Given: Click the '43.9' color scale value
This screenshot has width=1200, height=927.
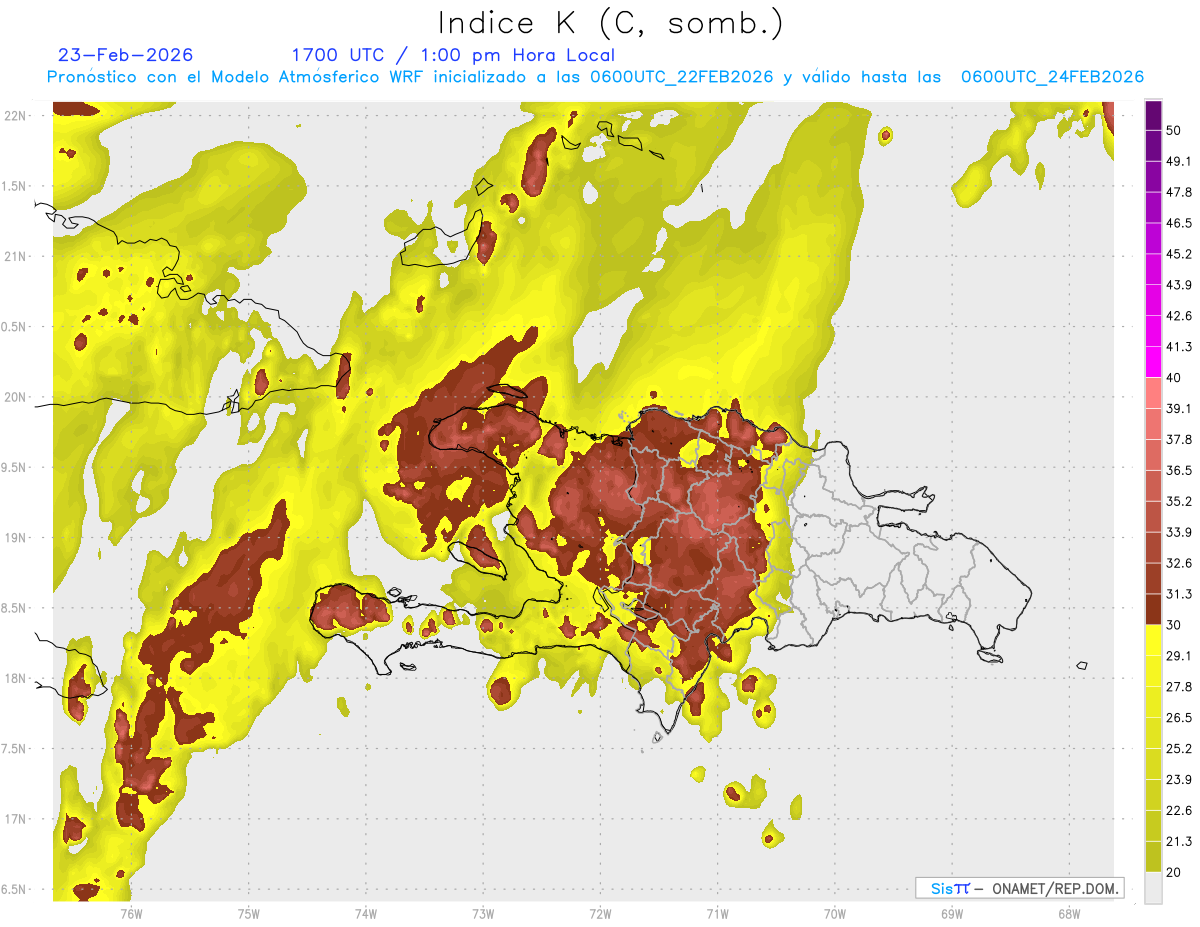Looking at the screenshot, I should coord(1179,285).
